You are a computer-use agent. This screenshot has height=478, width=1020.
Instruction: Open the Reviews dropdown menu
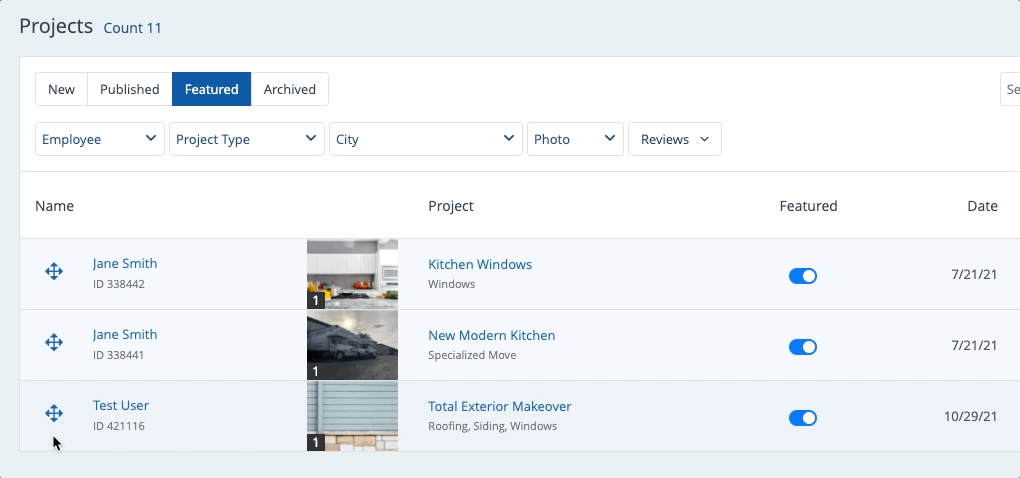[x=674, y=140]
